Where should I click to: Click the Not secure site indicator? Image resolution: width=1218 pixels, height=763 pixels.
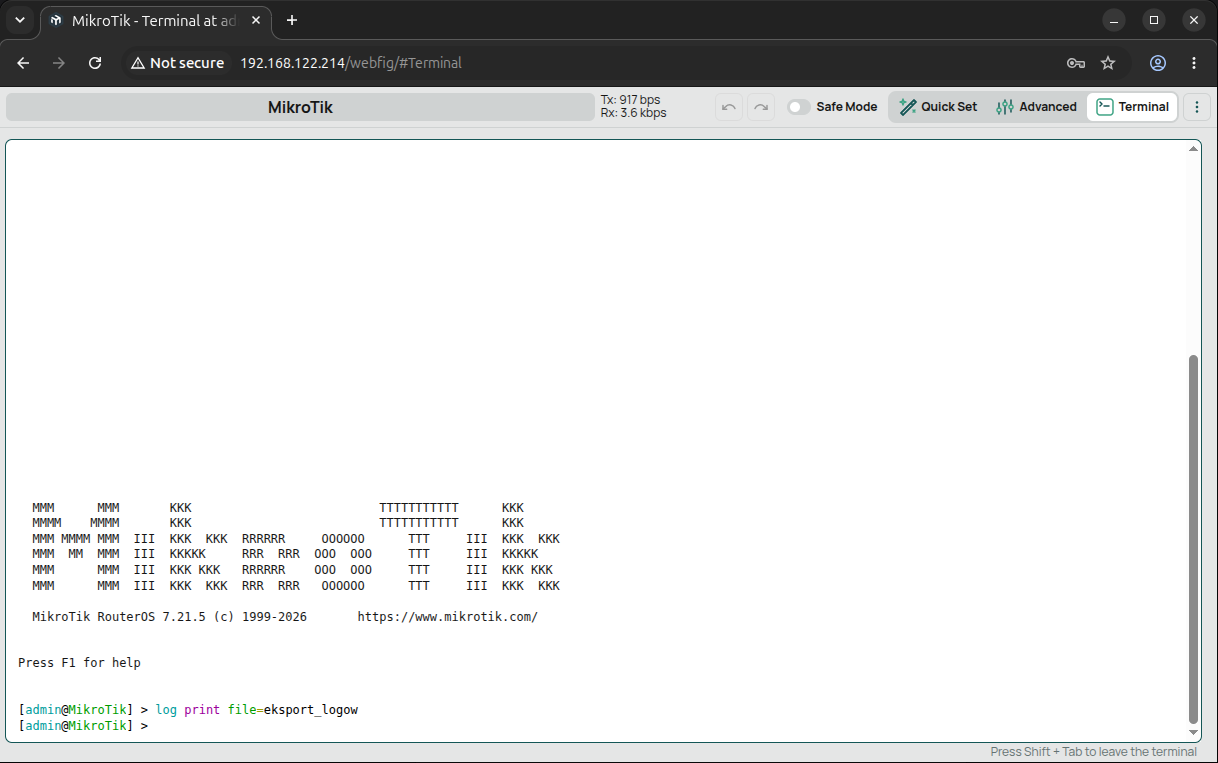pos(177,63)
